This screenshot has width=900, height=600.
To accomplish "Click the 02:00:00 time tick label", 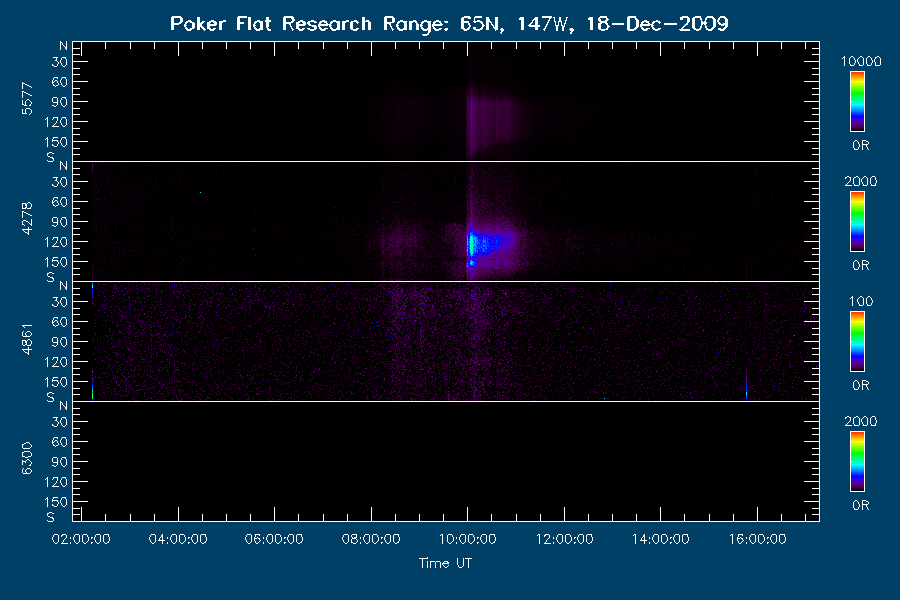I will coord(81,539).
